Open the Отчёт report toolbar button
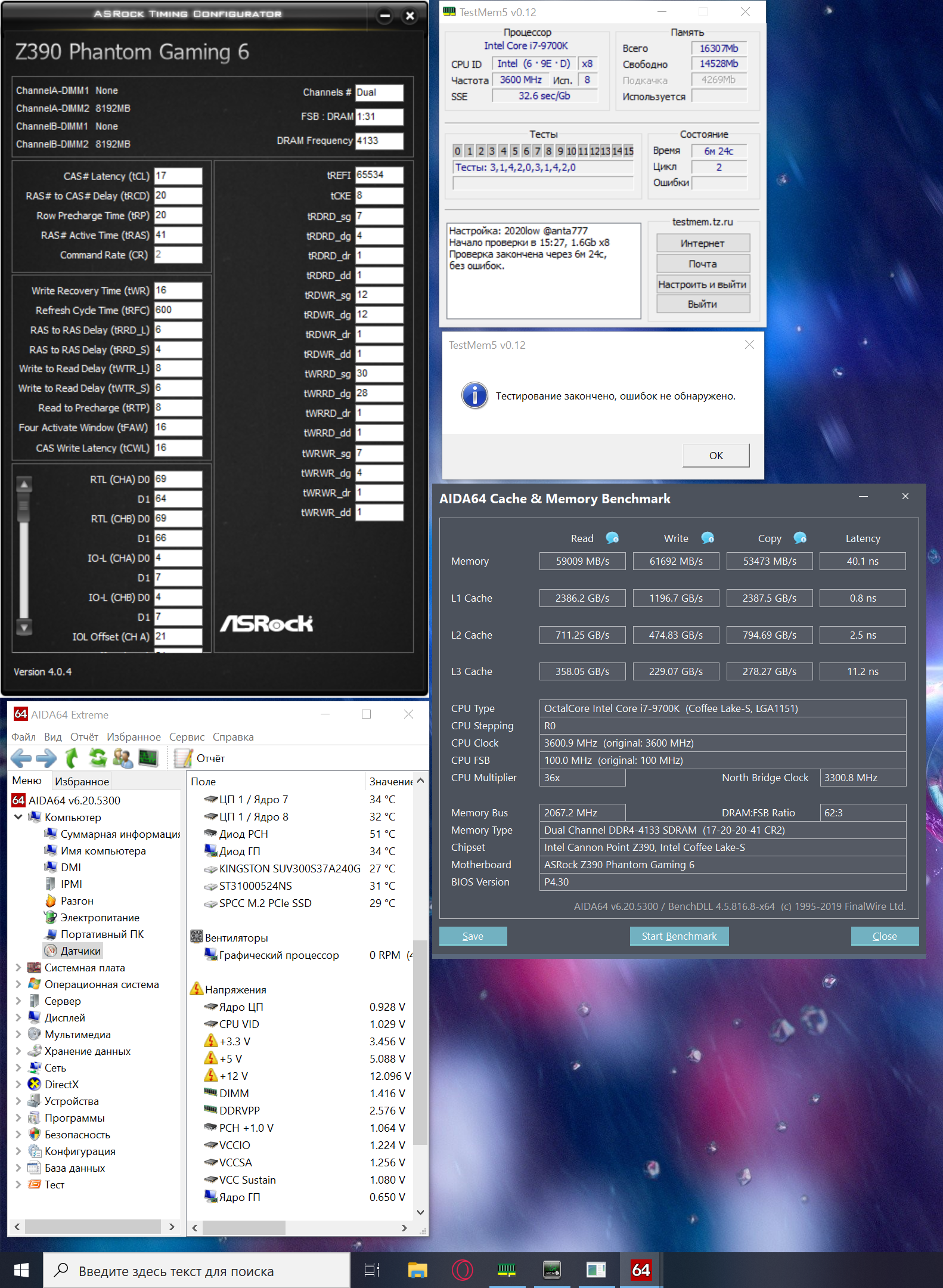 point(200,758)
